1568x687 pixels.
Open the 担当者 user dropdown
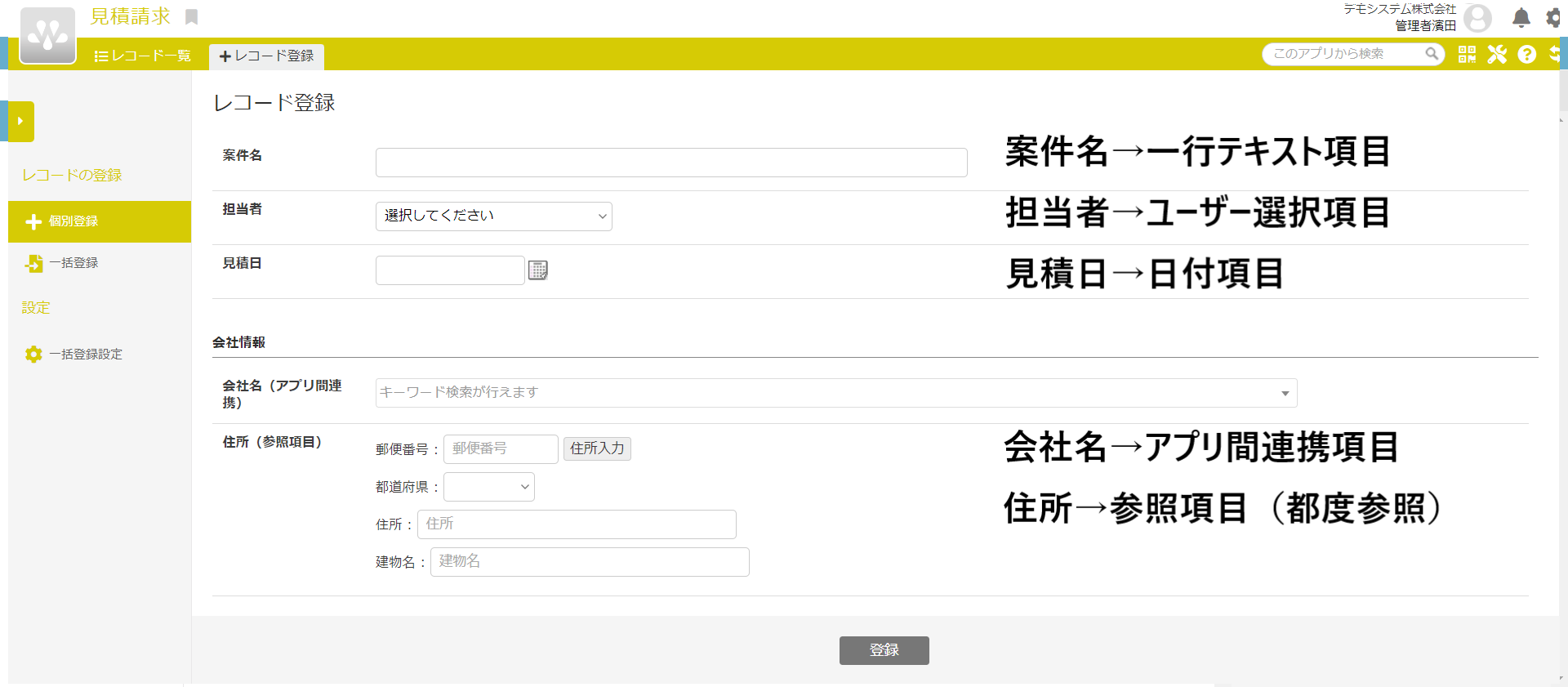[x=493, y=216]
